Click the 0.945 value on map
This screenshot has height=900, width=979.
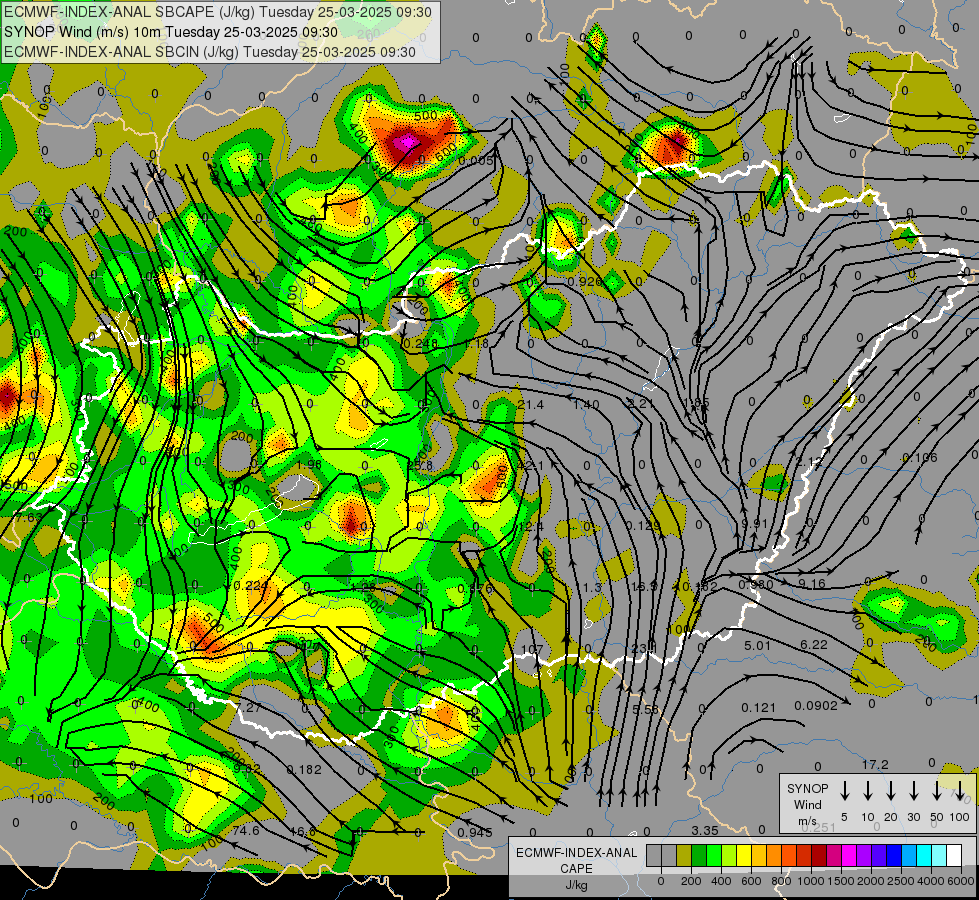475,833
